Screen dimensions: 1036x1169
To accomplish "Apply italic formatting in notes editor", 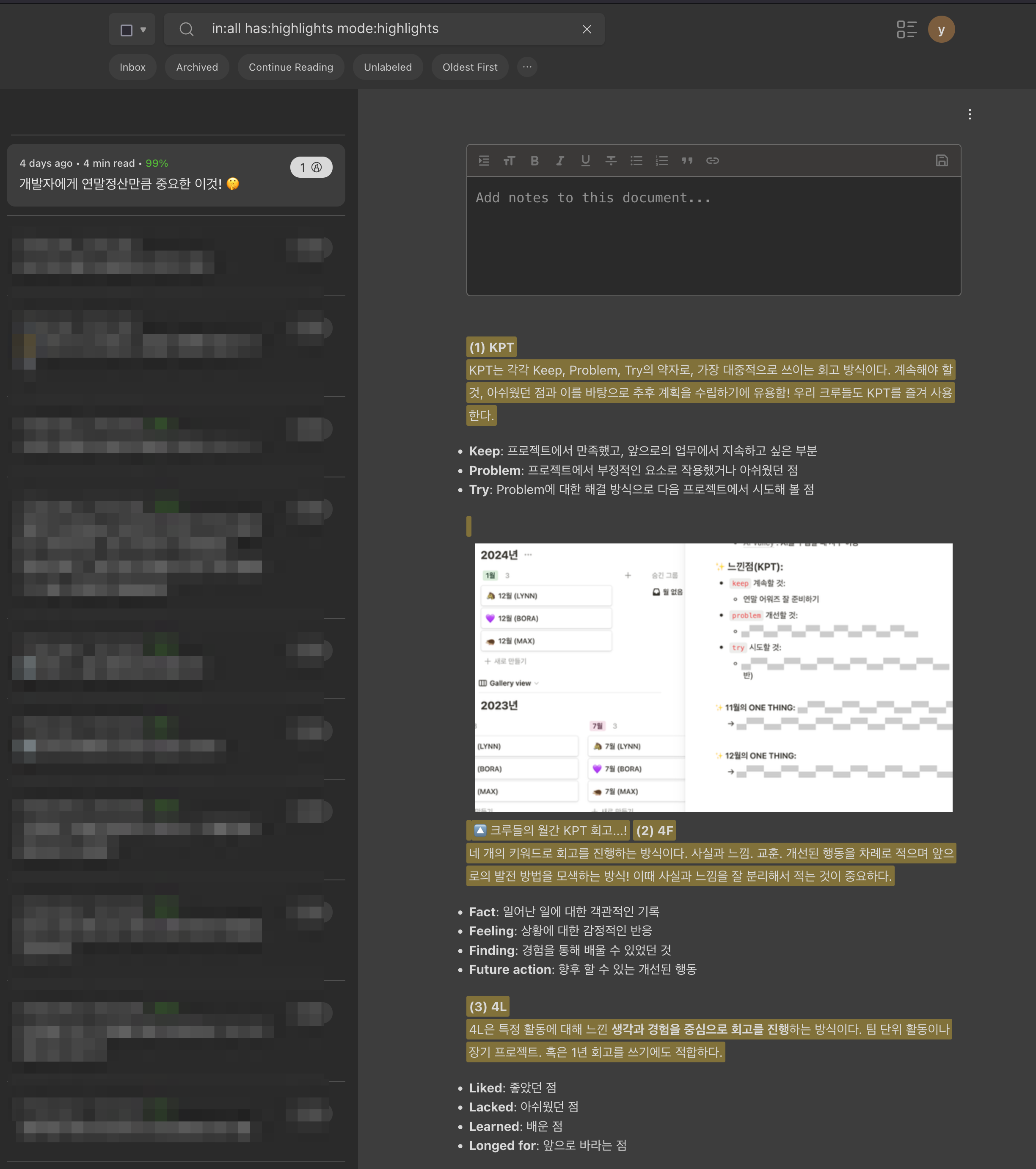I will [560, 161].
